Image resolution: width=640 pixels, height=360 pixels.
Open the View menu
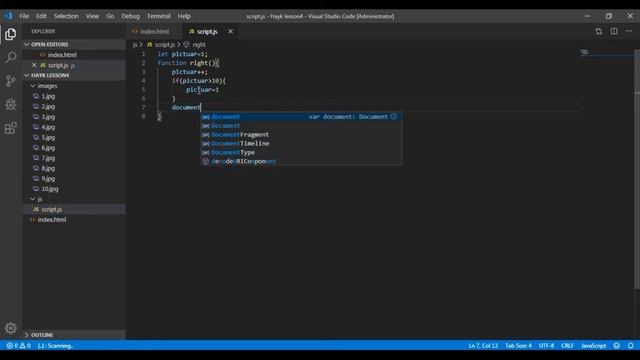[92, 16]
